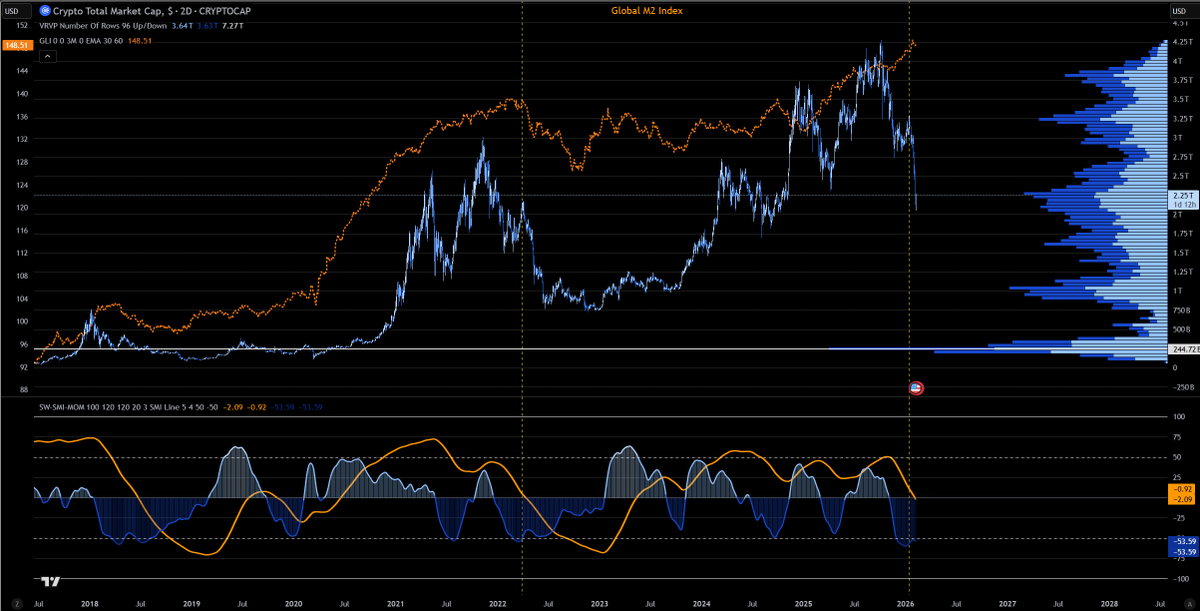Viewport: 1200px width, 611px height.
Task: Click the 152 label on left price scale
Action: tap(22, 26)
